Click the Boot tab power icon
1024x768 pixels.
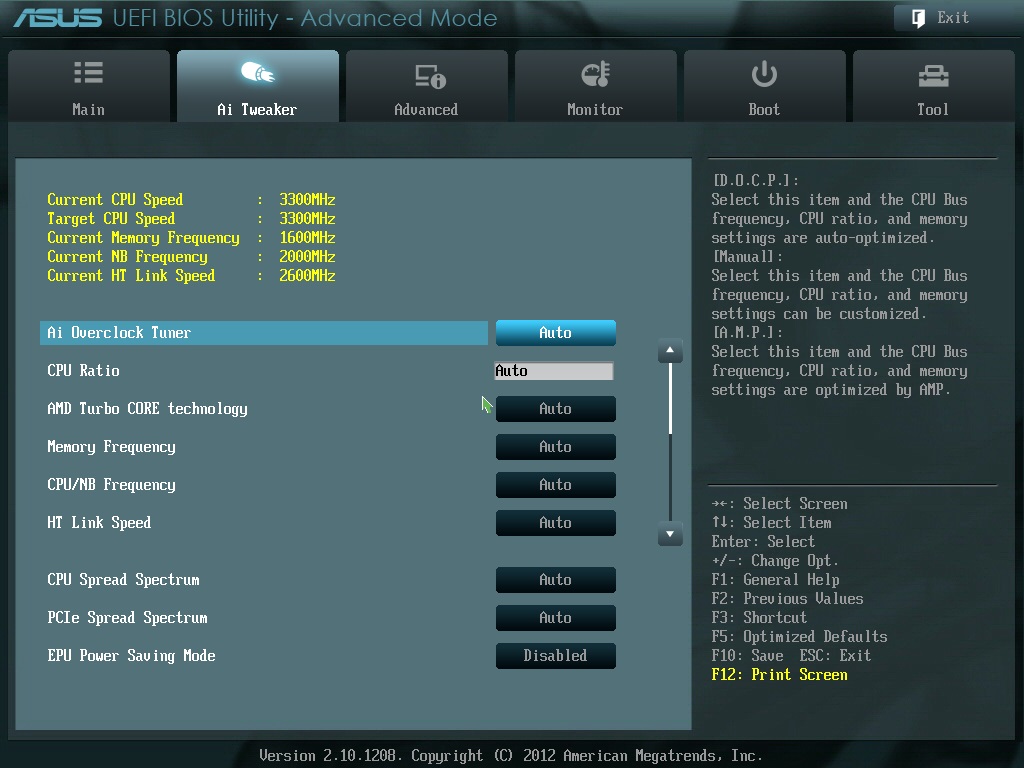764,74
